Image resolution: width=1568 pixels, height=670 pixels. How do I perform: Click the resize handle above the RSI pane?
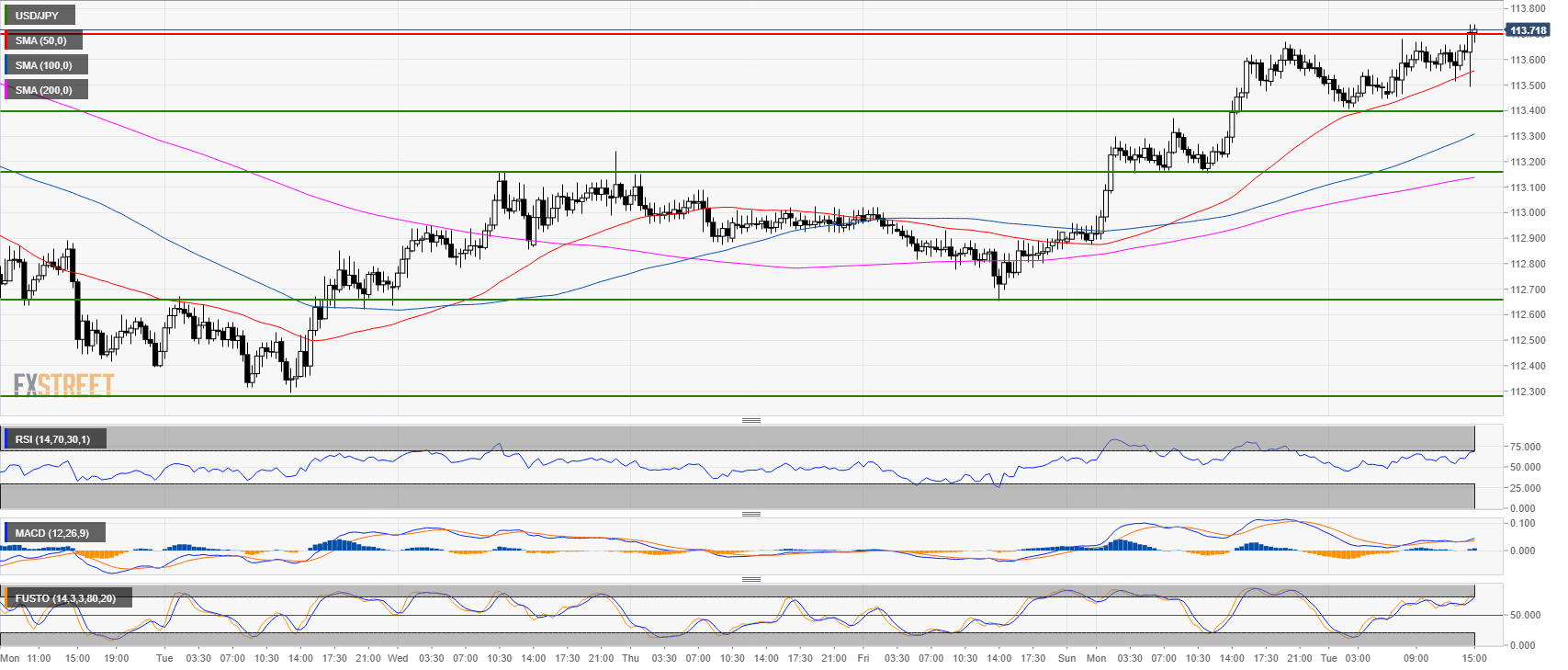(x=750, y=420)
